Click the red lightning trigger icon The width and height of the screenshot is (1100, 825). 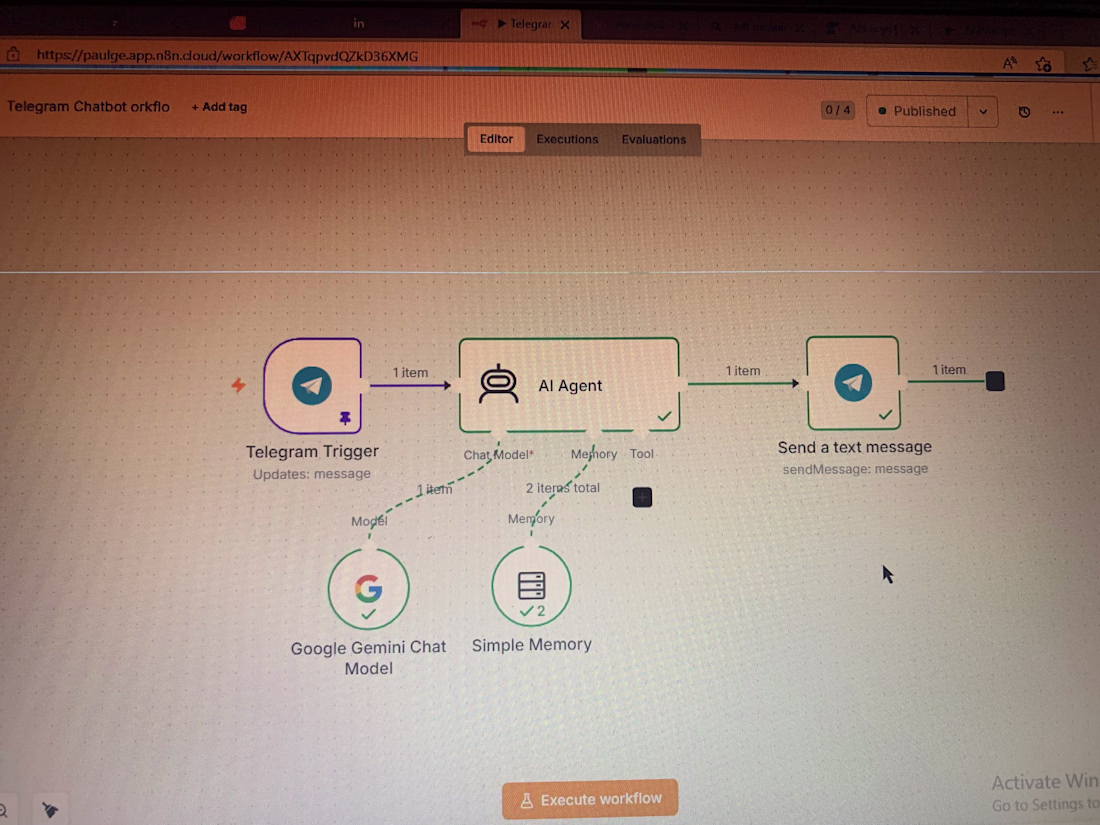239,384
